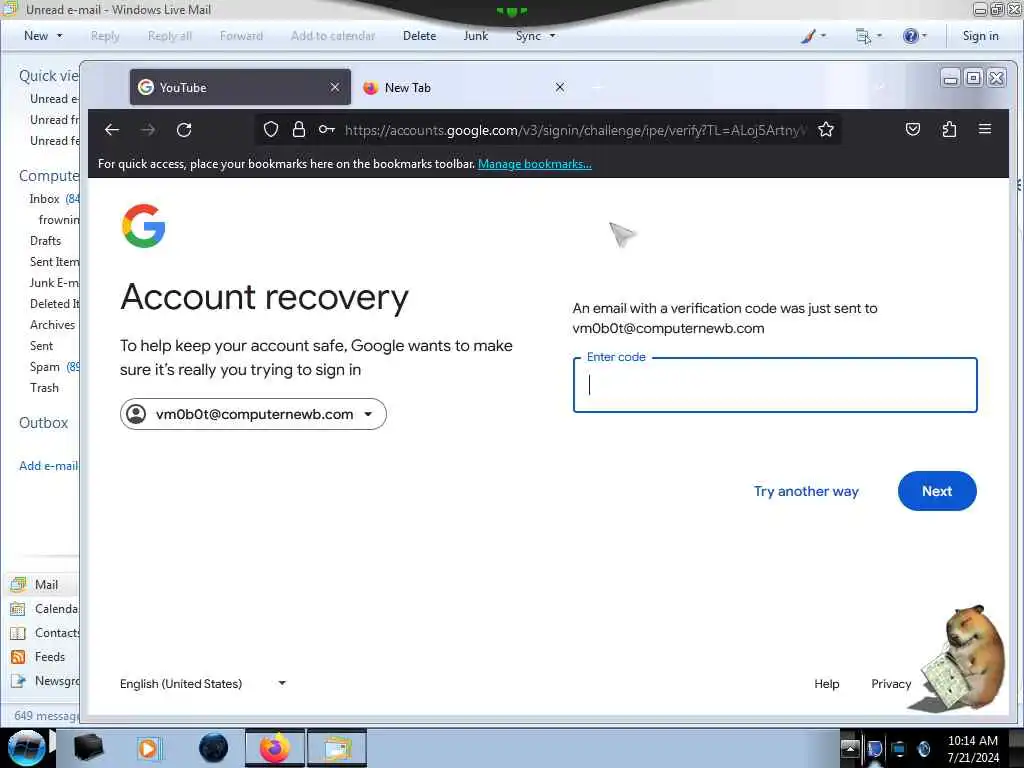The height and width of the screenshot is (768, 1024).
Task: Open the Windows Start orb
Action: pos(26,748)
